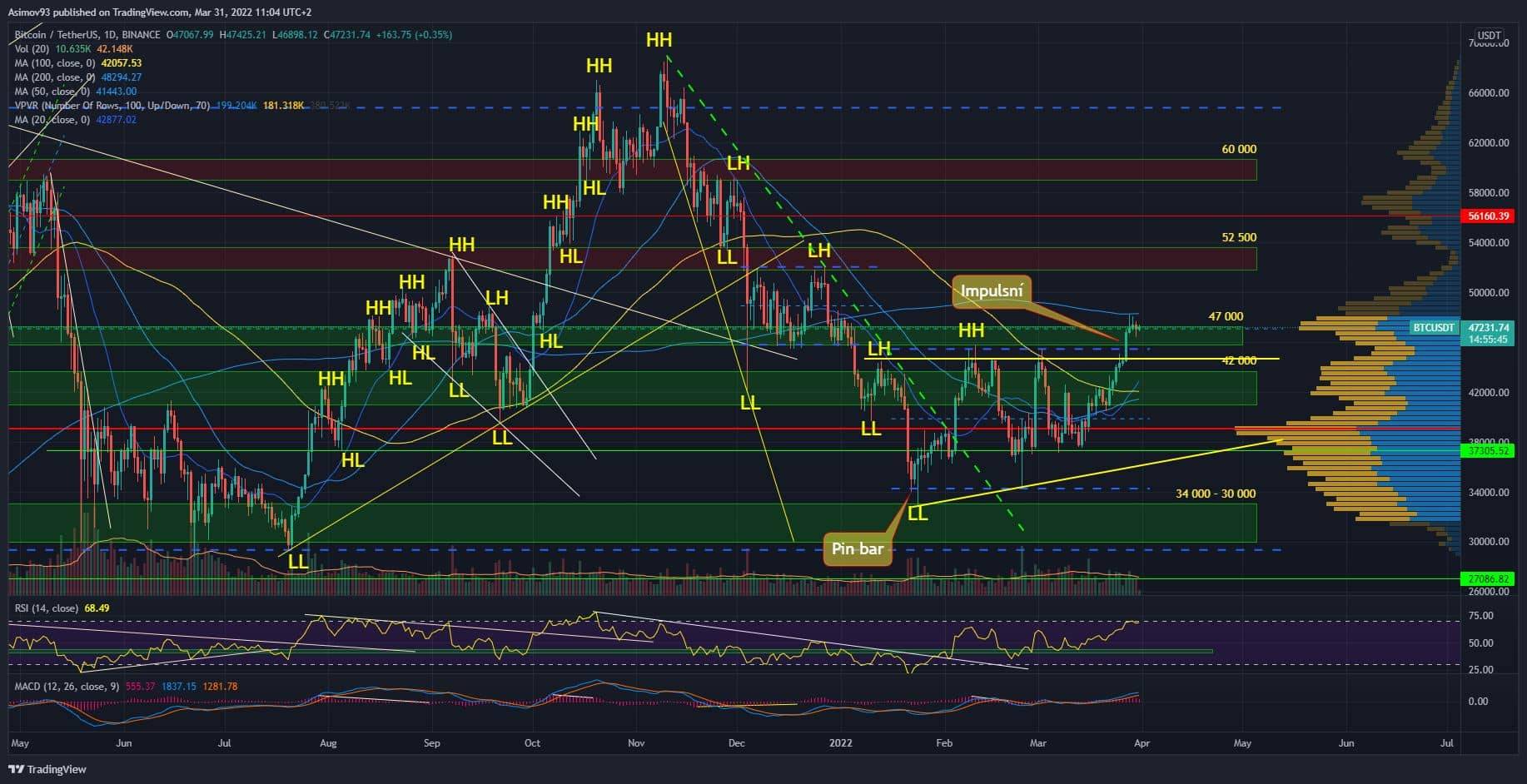
Task: Click the Mar time axis label
Action: (1037, 743)
